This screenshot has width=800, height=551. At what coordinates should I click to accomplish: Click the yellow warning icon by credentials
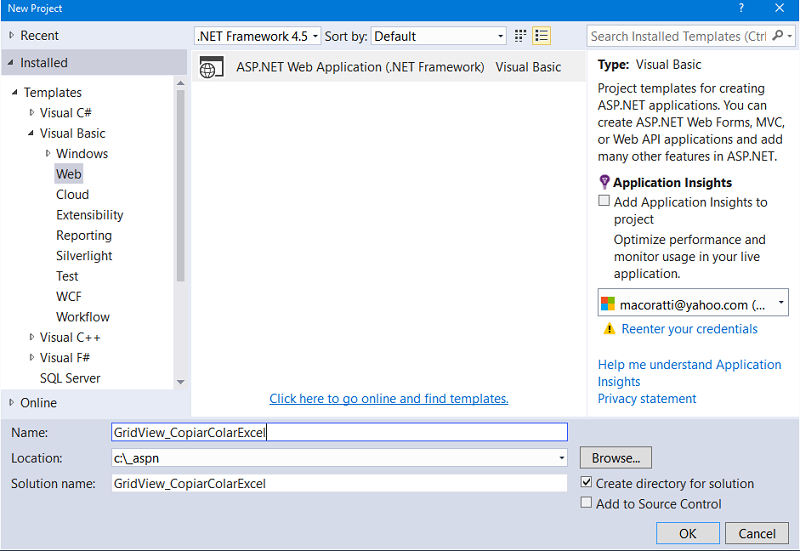click(x=609, y=329)
